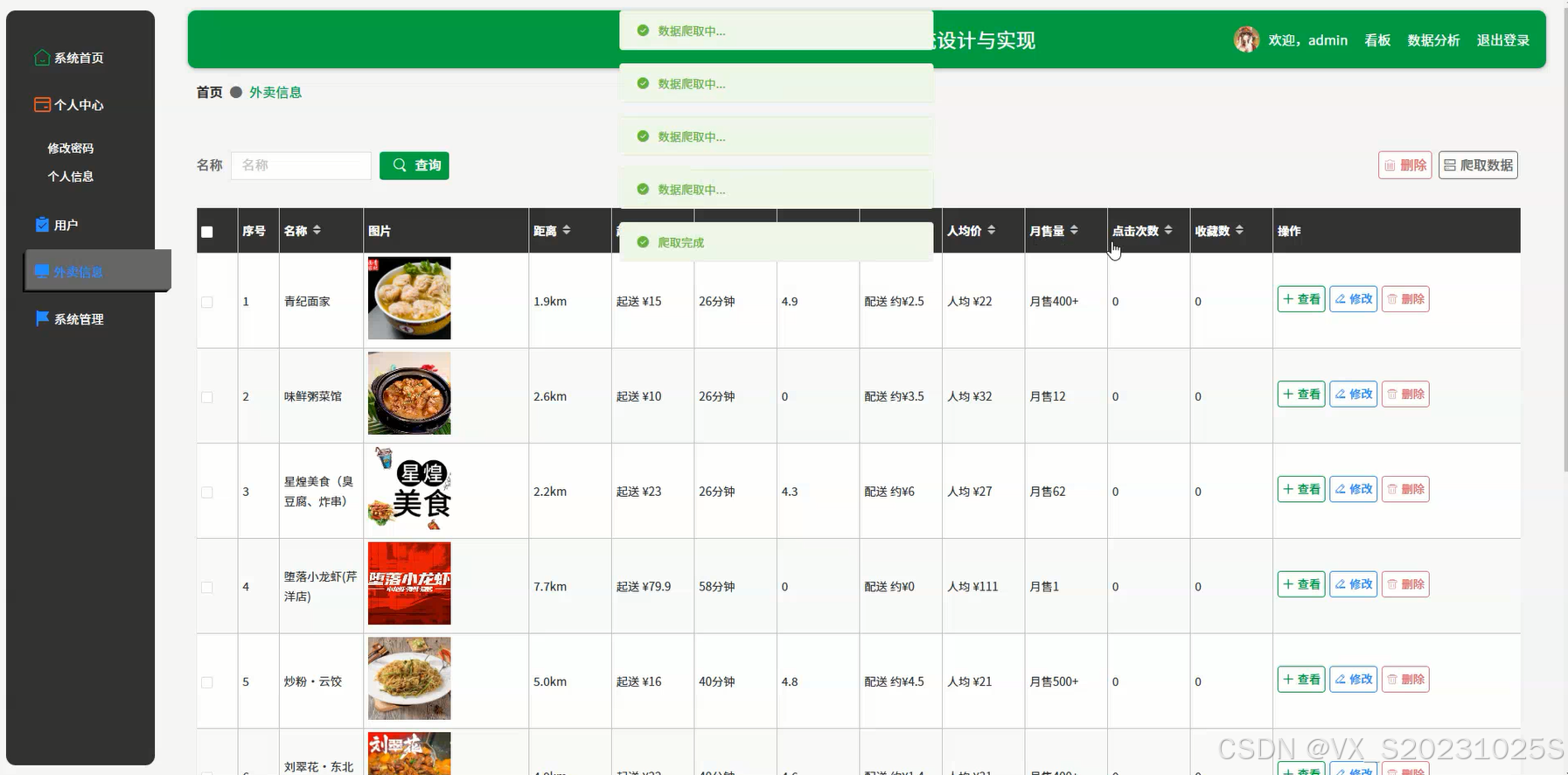Open 个人信息 submenu item
This screenshot has width=1568, height=775.
[71, 177]
